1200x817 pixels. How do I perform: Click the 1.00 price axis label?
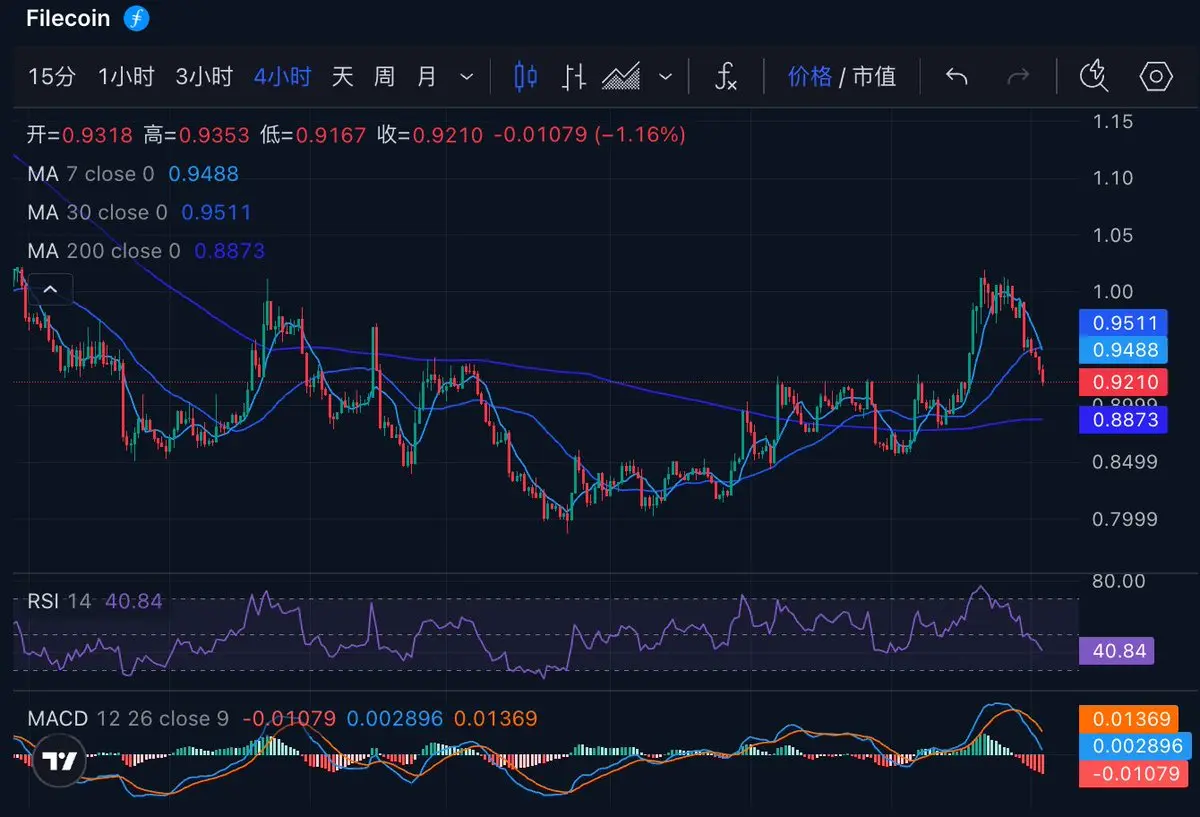(x=1112, y=292)
